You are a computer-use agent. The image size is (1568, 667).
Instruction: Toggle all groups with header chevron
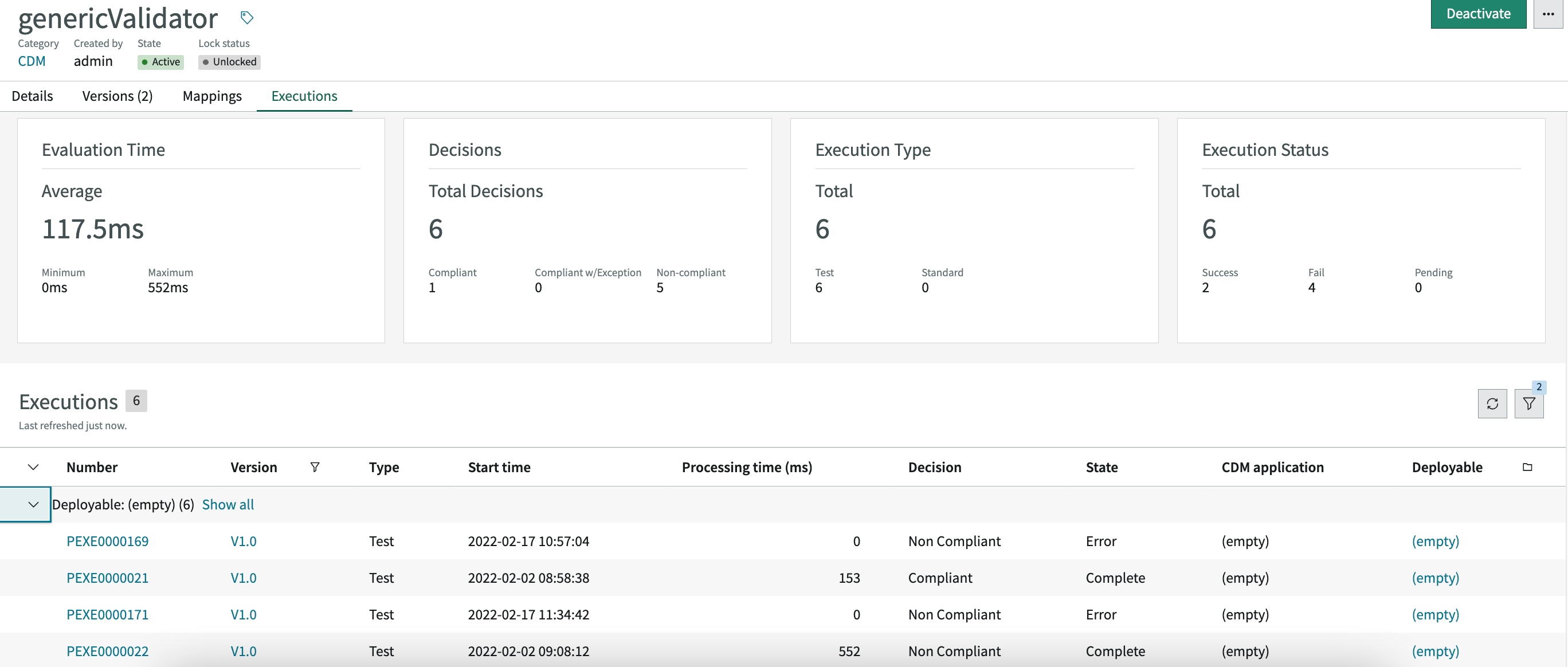click(33, 467)
